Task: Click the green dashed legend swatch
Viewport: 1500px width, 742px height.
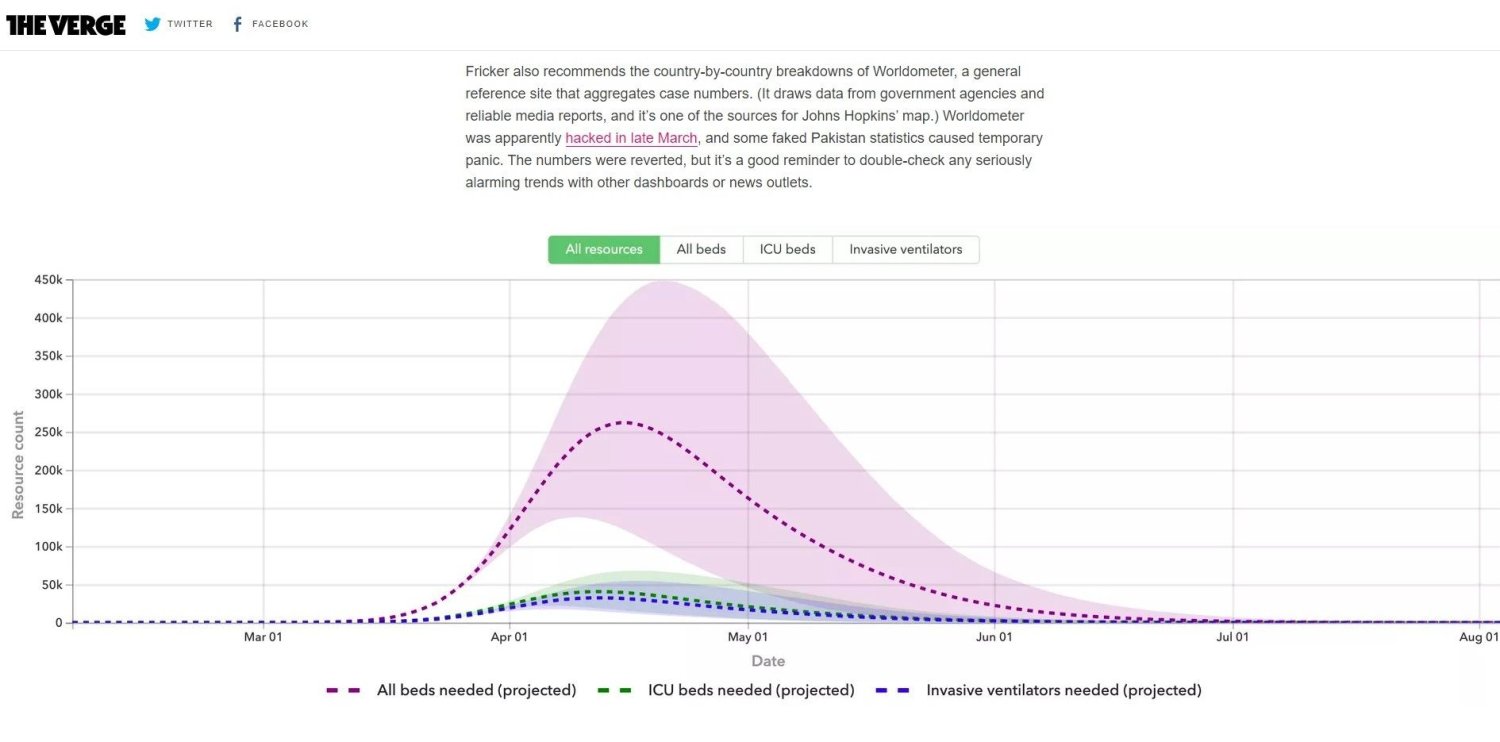Action: pos(614,690)
